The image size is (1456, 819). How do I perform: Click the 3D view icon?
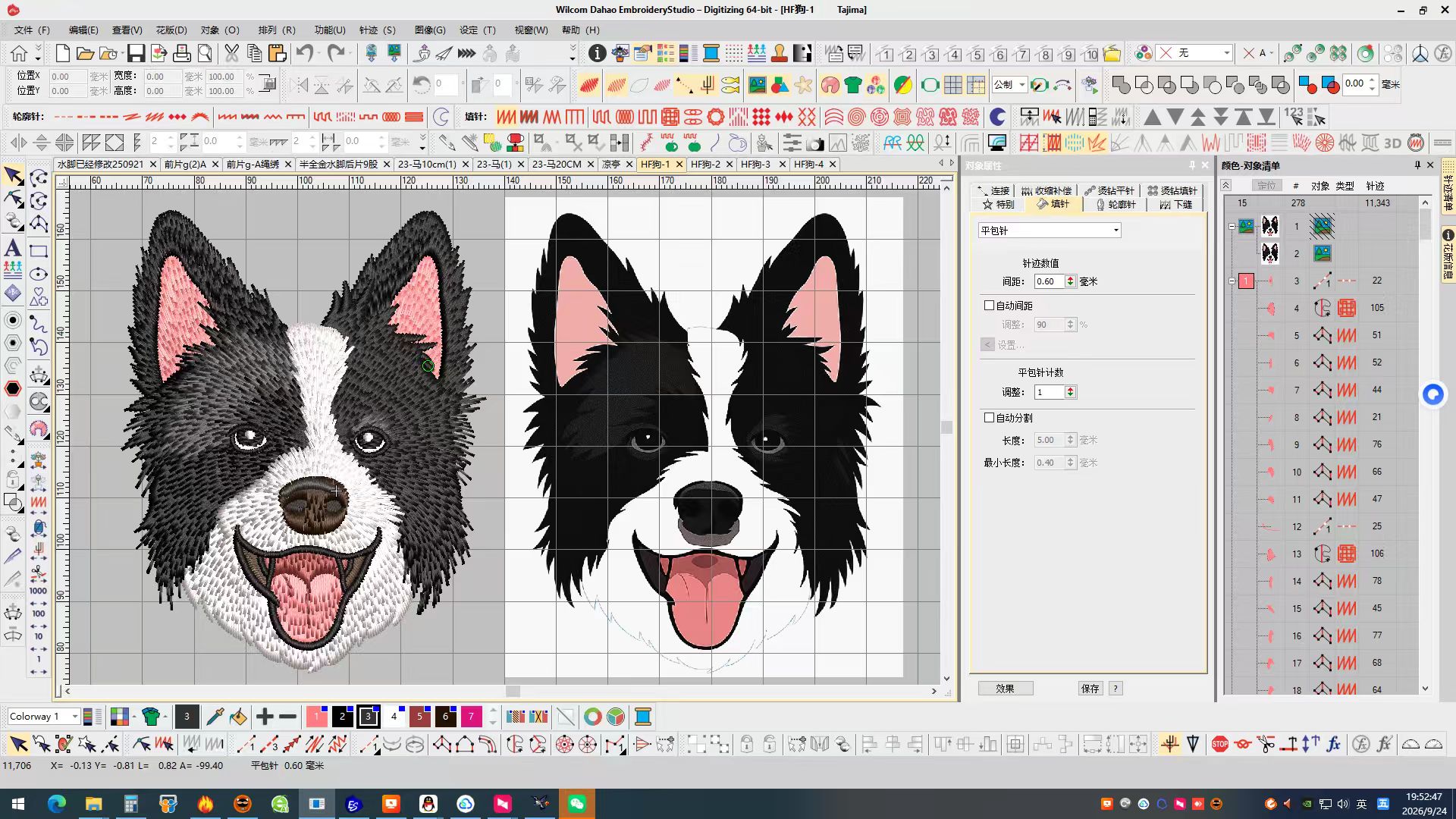pos(1393,143)
